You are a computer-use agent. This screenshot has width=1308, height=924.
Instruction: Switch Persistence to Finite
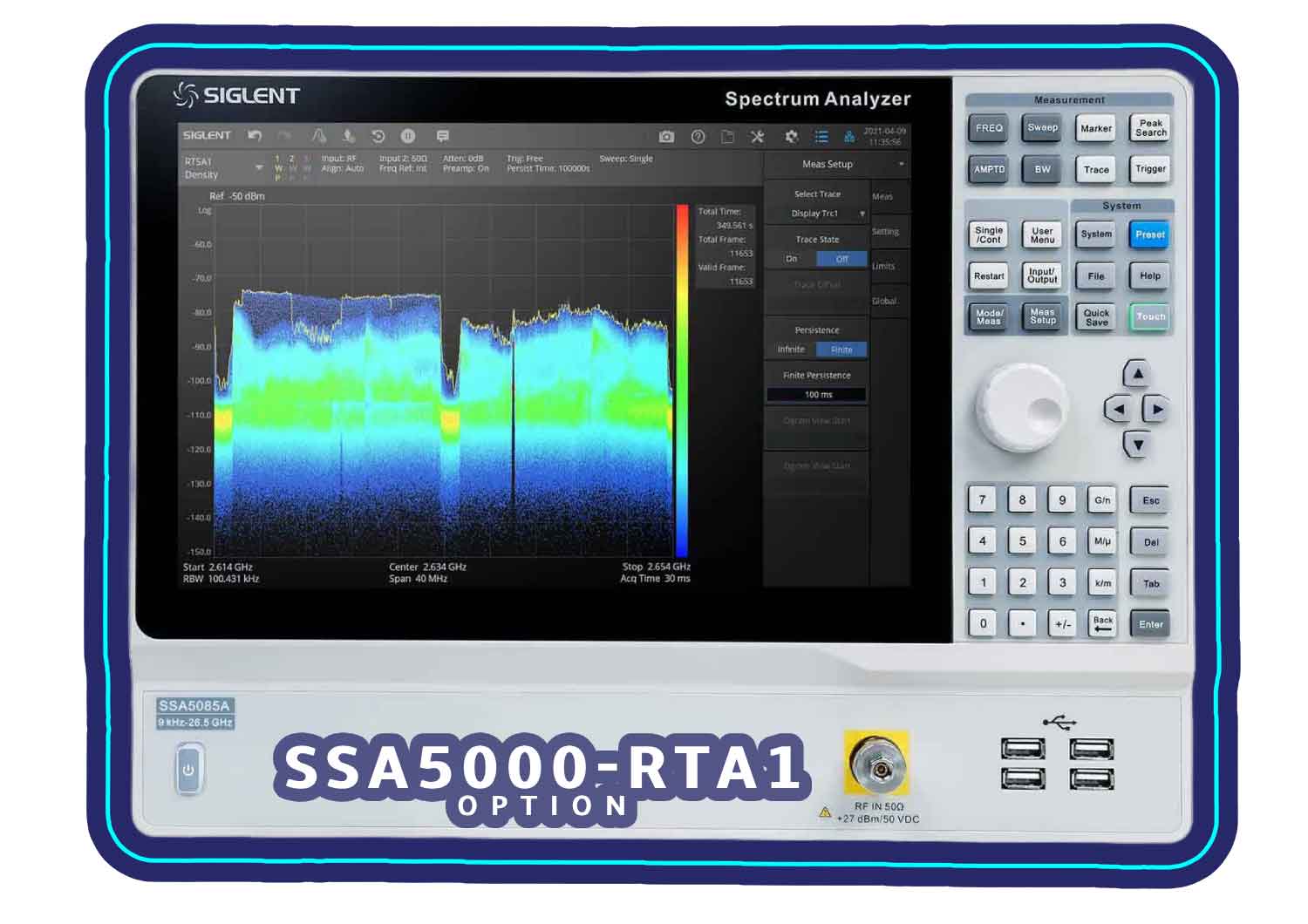point(841,350)
